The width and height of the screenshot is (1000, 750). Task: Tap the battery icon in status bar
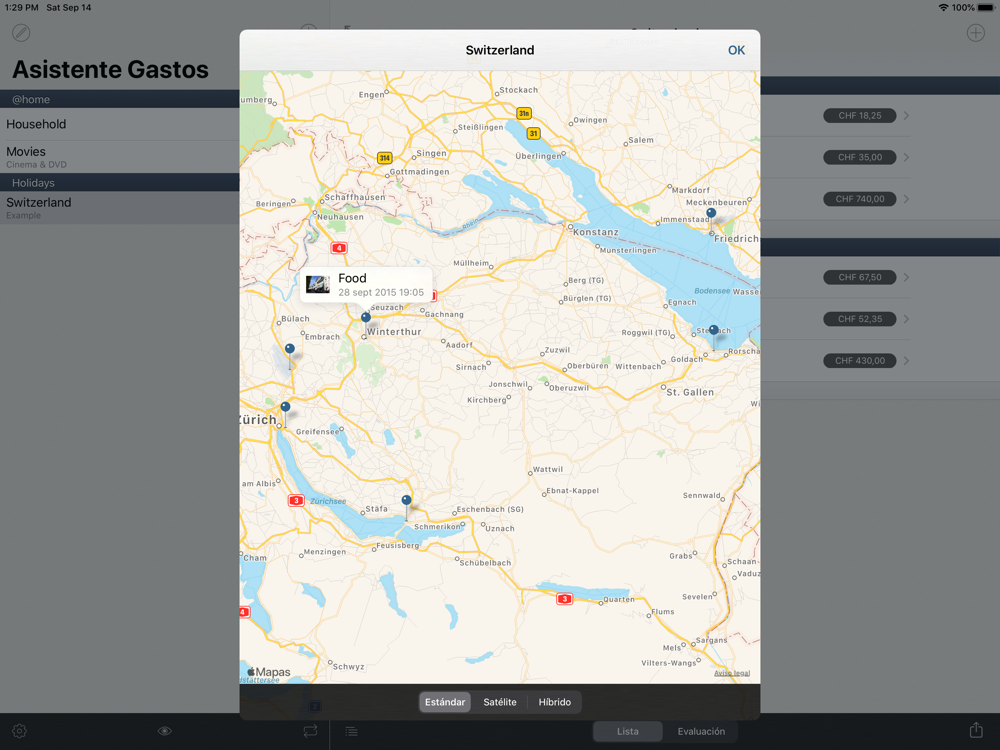tap(986, 8)
